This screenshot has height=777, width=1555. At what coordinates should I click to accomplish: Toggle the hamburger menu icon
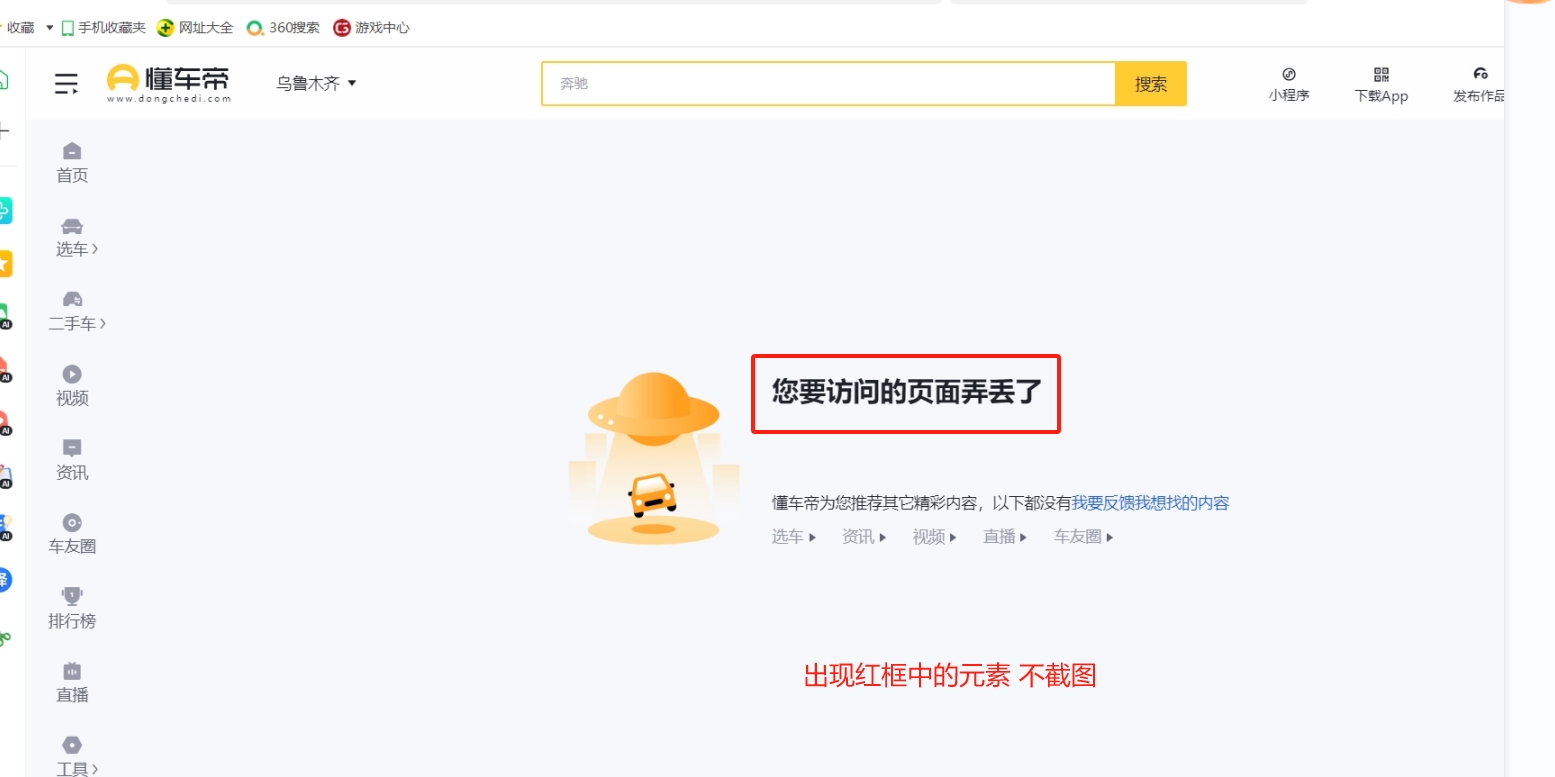(66, 84)
